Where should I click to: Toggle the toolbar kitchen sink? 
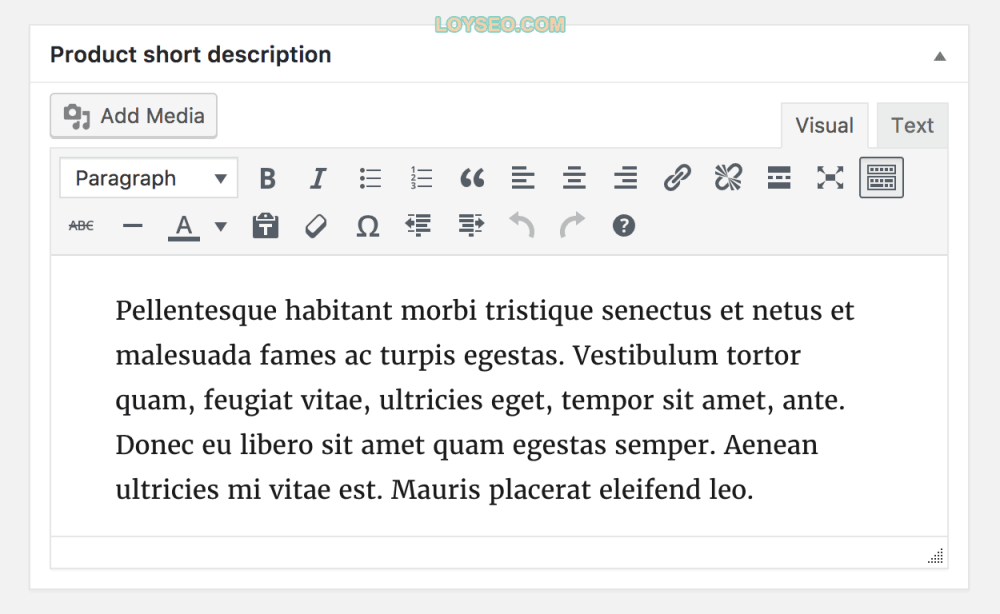pos(881,177)
